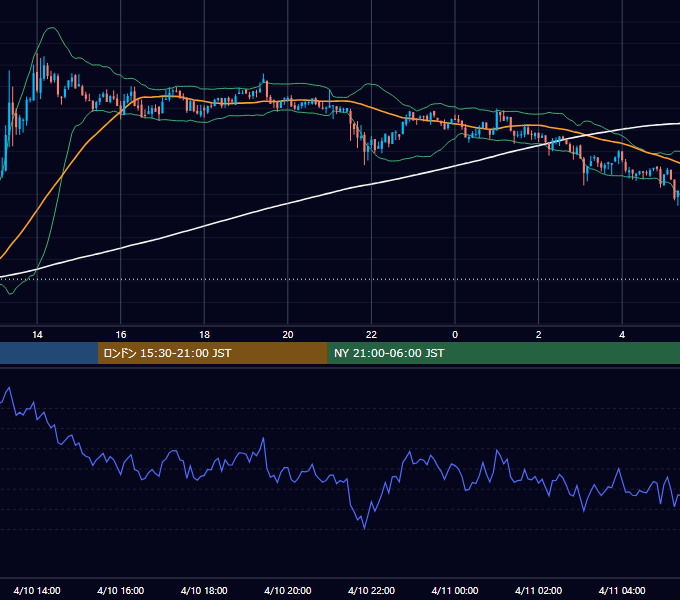This screenshot has height=600, width=680.
Task: Click the 20 hour label on the price chart axis
Action: 288,335
